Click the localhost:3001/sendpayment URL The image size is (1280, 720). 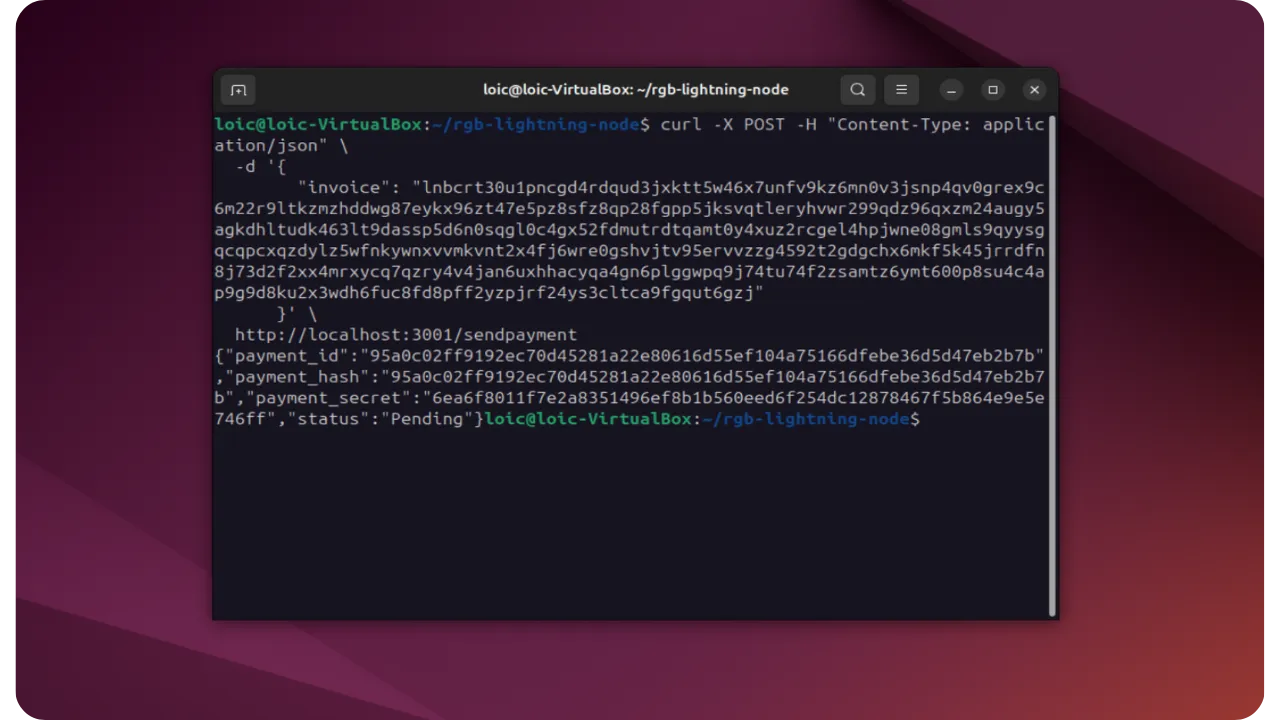[x=405, y=335]
